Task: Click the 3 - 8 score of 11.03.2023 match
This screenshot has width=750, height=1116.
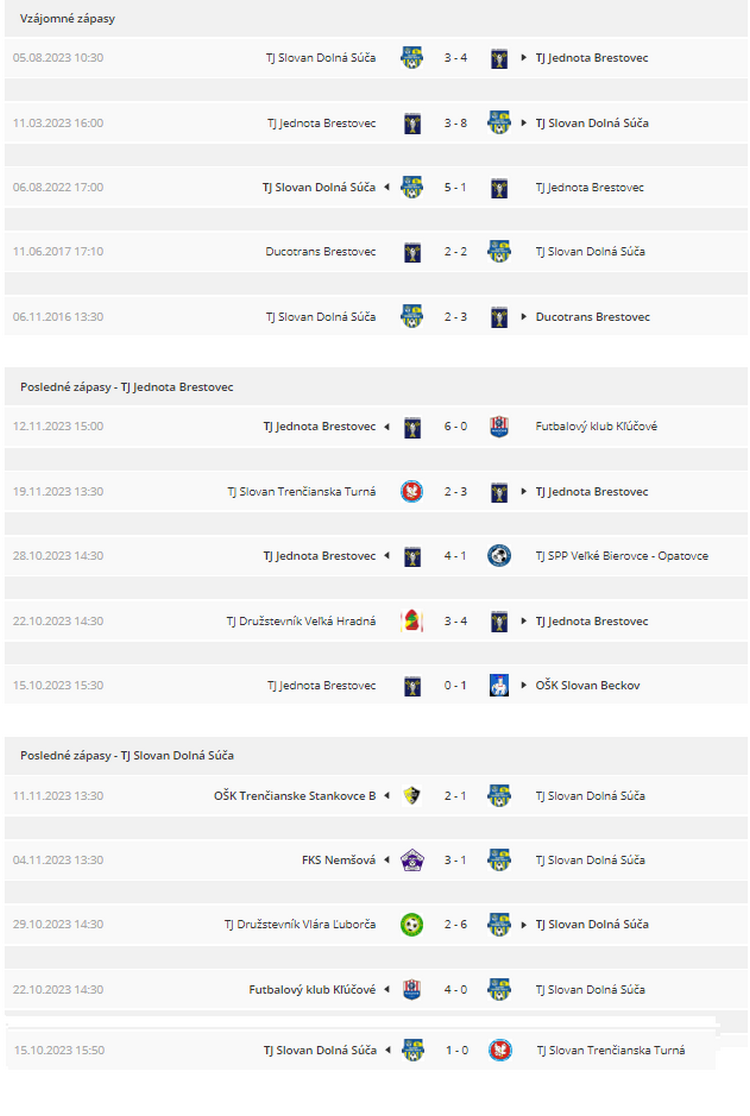Action: (455, 123)
